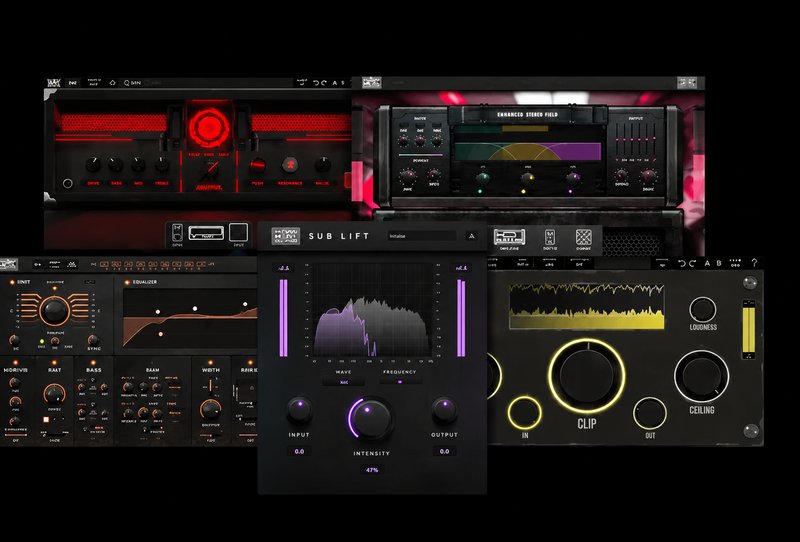Toggle the Equalizer section LED in the orange plugin
800x542 pixels.
pyautogui.click(x=127, y=282)
